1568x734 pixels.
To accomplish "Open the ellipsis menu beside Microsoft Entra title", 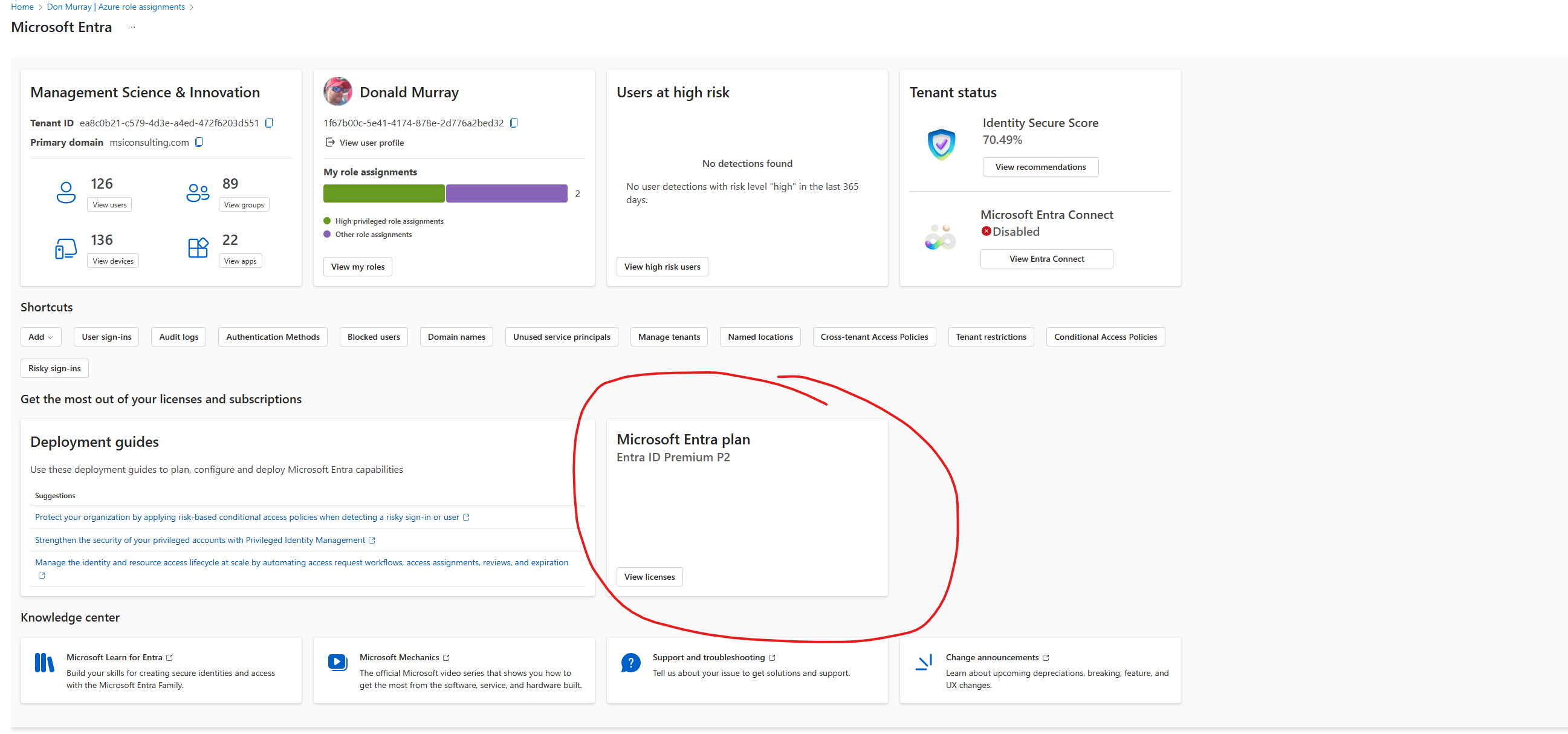I will [x=132, y=27].
